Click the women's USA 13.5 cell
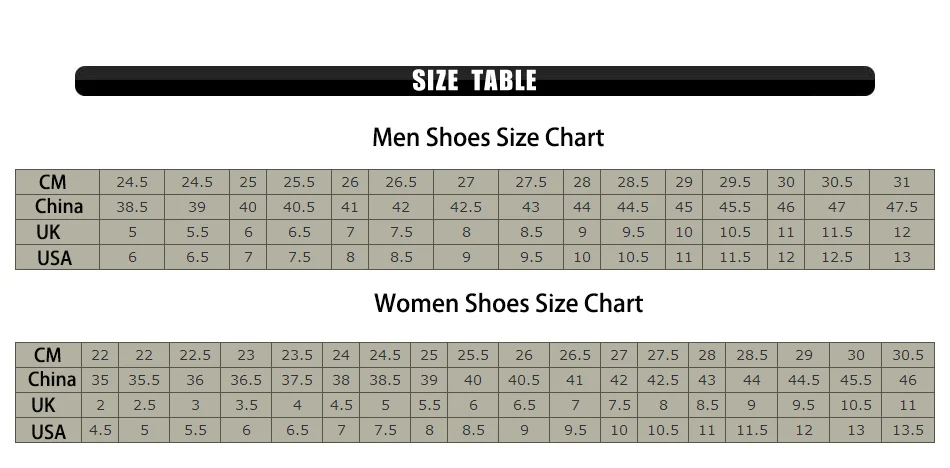 (x=908, y=431)
